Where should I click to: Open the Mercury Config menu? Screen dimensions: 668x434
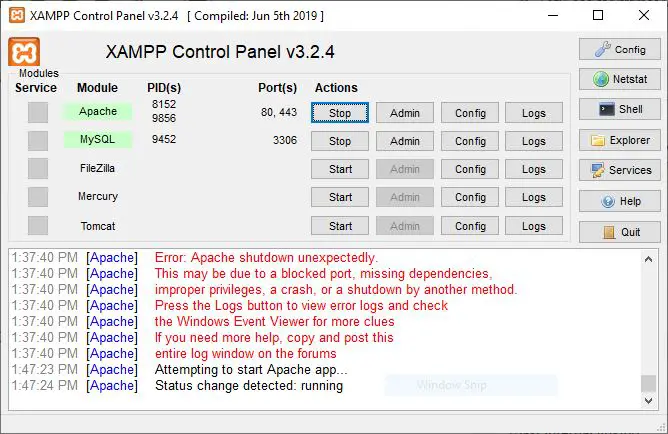click(x=470, y=197)
